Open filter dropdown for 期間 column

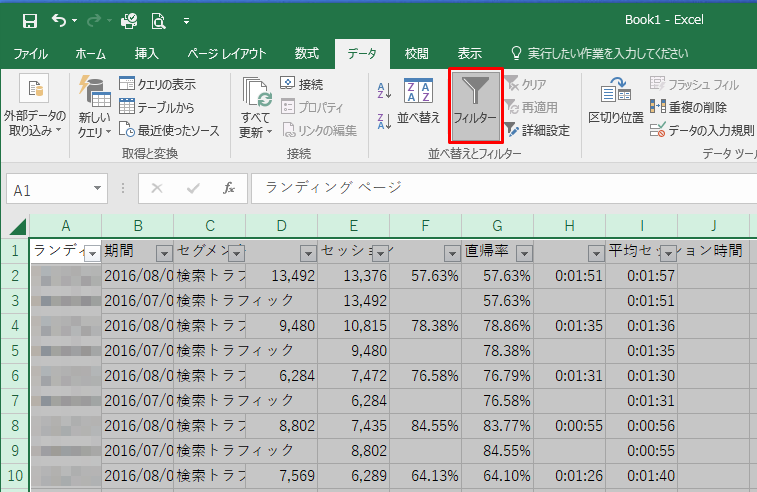click(x=164, y=253)
